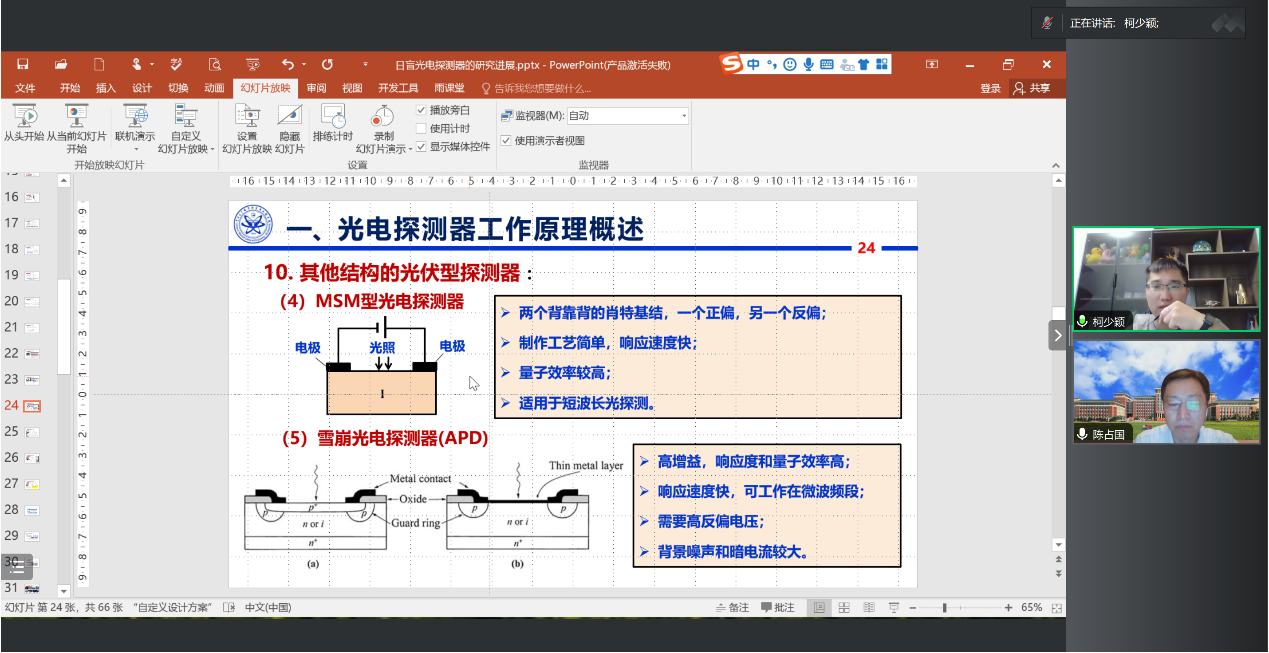Expand 联机演示 dropdown arrow
The width and height of the screenshot is (1269, 653).
tap(135, 149)
